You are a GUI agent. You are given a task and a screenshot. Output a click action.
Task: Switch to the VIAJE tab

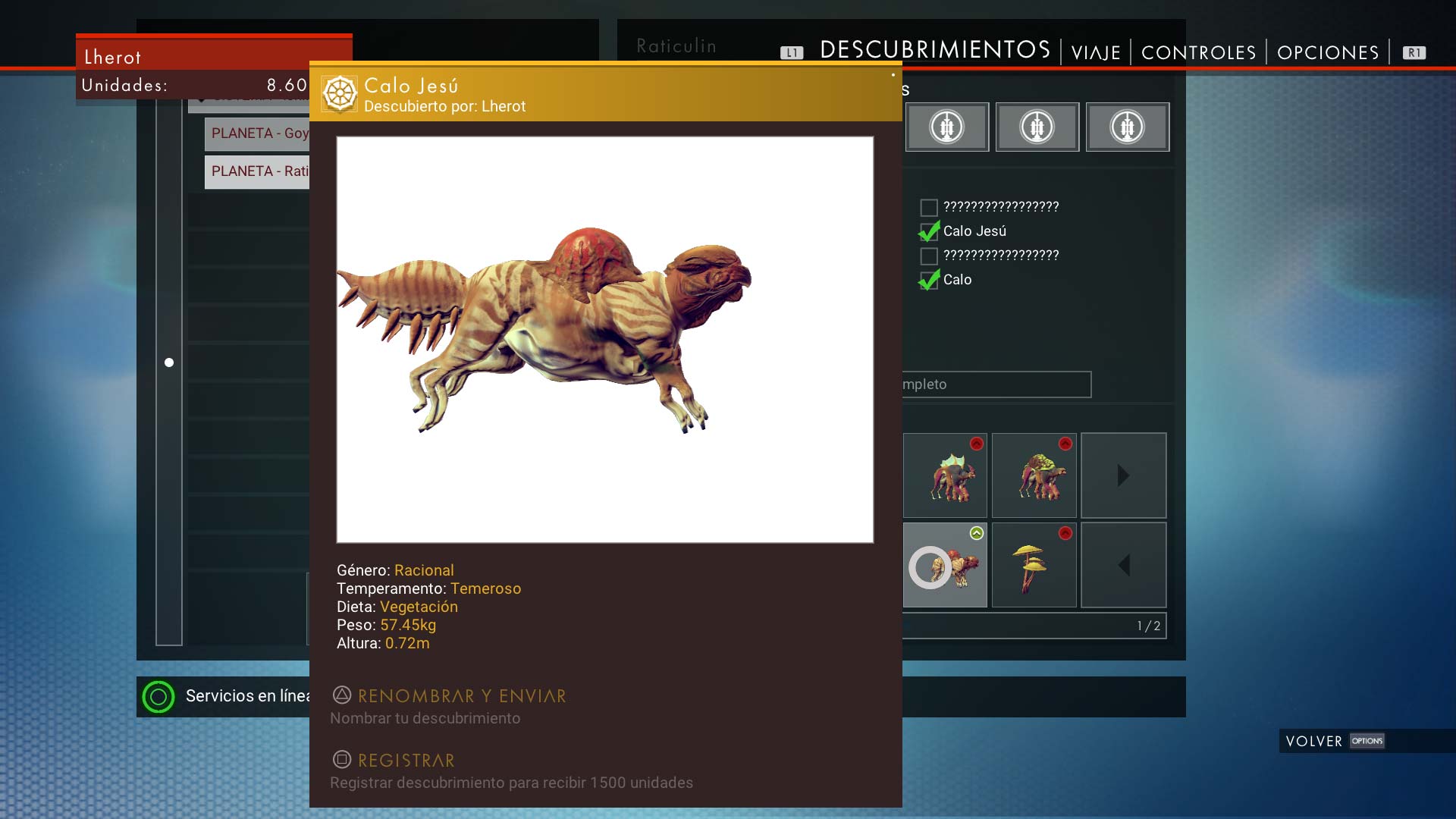coord(1096,52)
